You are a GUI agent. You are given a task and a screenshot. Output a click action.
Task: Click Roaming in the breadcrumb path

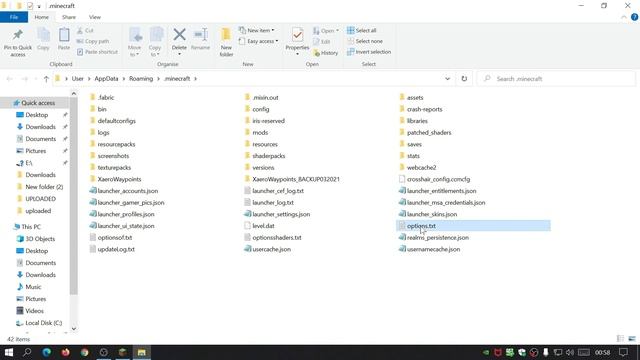[141, 79]
